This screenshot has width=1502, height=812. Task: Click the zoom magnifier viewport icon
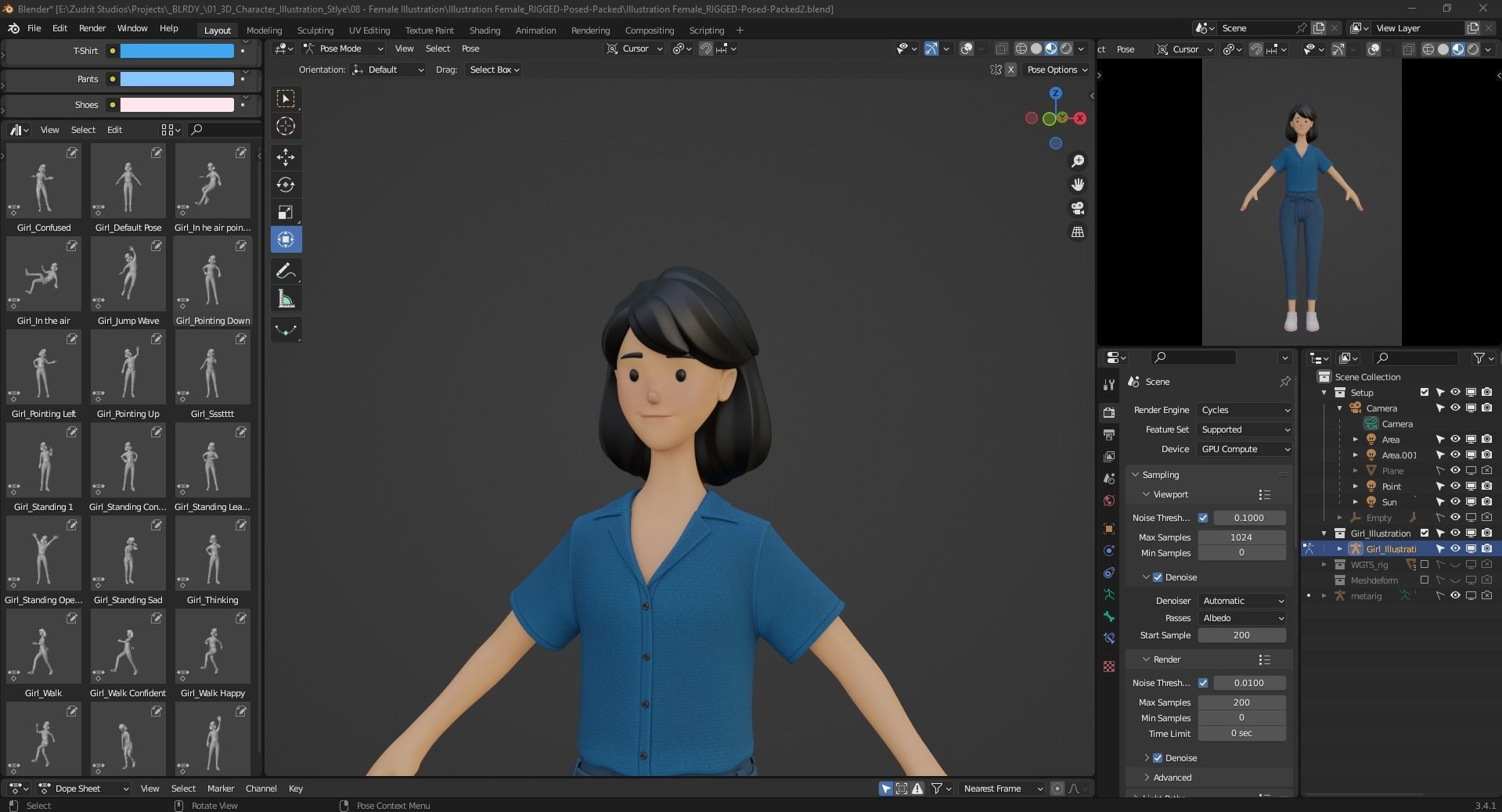pos(1078,160)
